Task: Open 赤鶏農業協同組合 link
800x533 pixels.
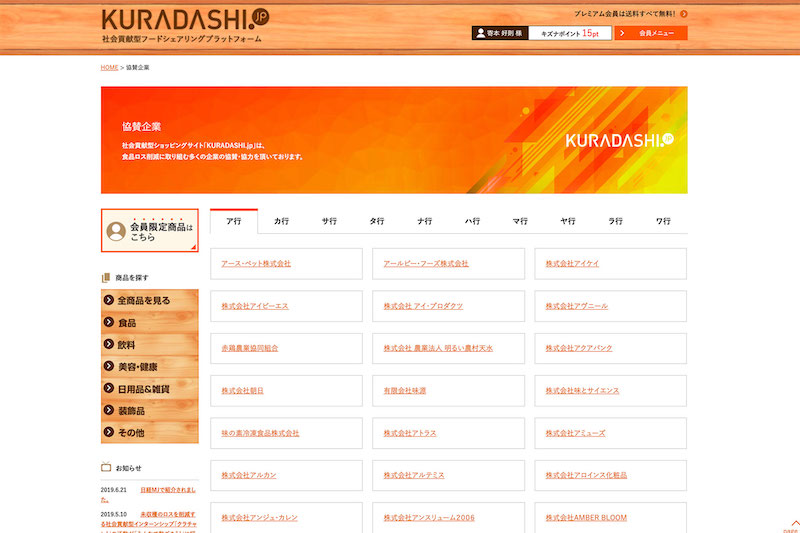Action: point(249,348)
